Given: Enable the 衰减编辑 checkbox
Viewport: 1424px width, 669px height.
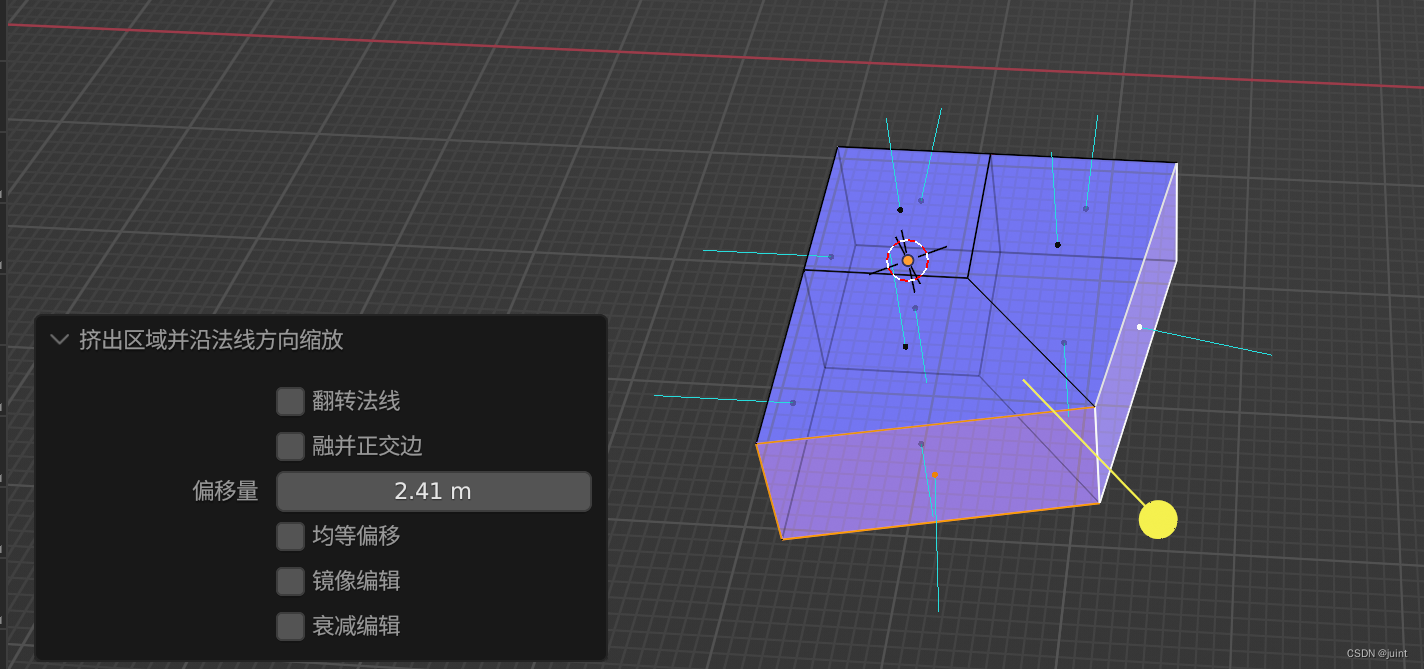Looking at the screenshot, I should (291, 626).
